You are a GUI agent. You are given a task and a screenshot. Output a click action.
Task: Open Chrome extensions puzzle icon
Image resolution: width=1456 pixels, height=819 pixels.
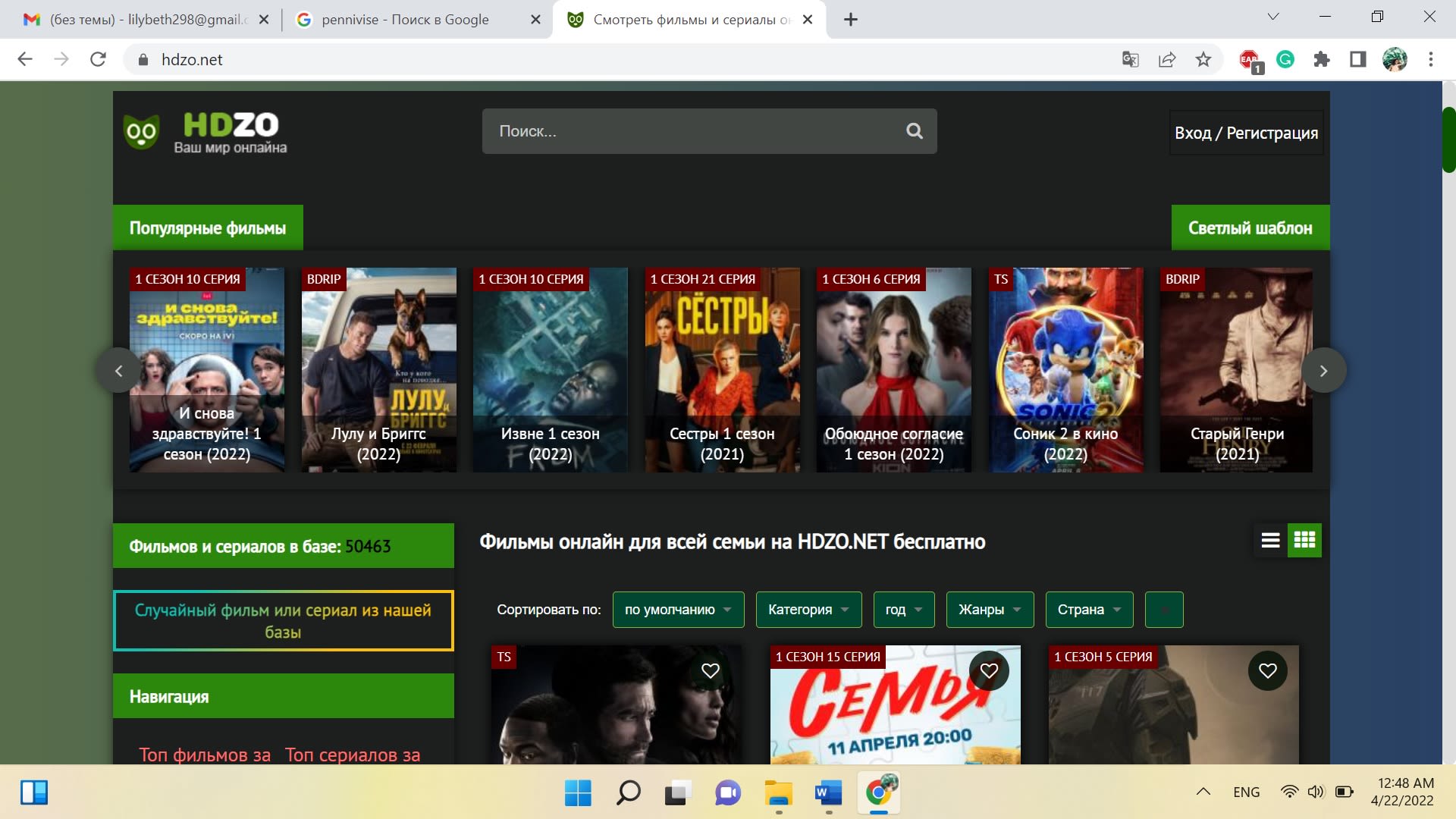(1322, 60)
